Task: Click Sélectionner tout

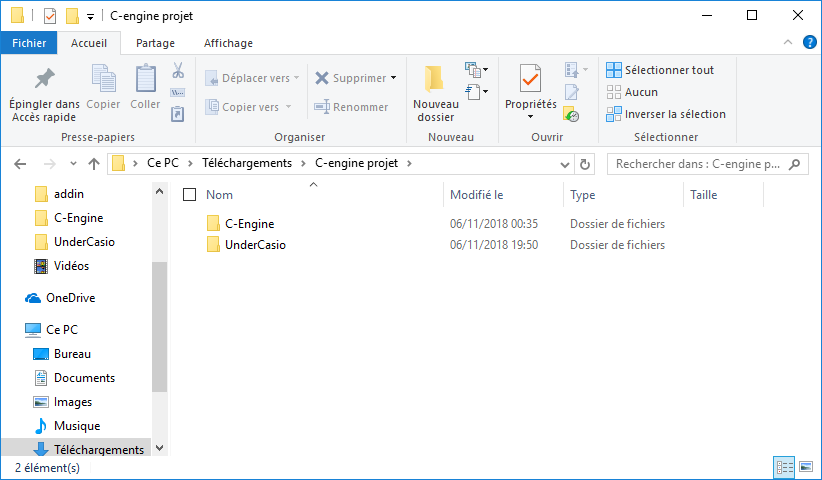Action: click(660, 70)
